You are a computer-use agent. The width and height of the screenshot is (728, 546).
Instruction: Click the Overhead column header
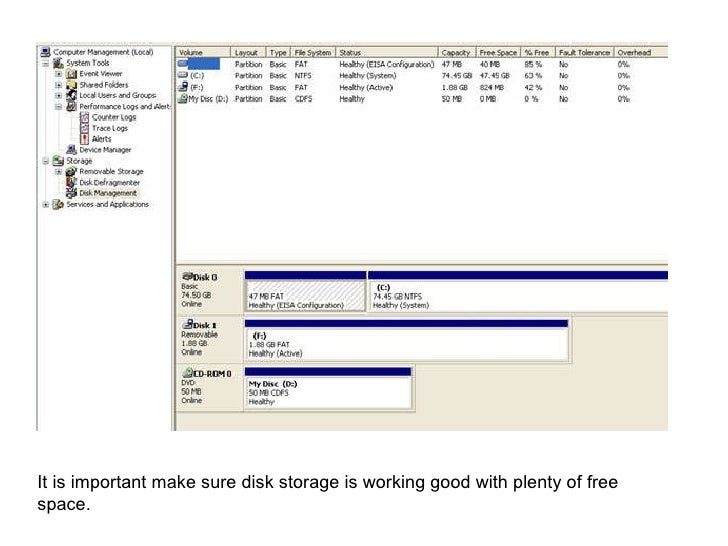[x=641, y=52]
